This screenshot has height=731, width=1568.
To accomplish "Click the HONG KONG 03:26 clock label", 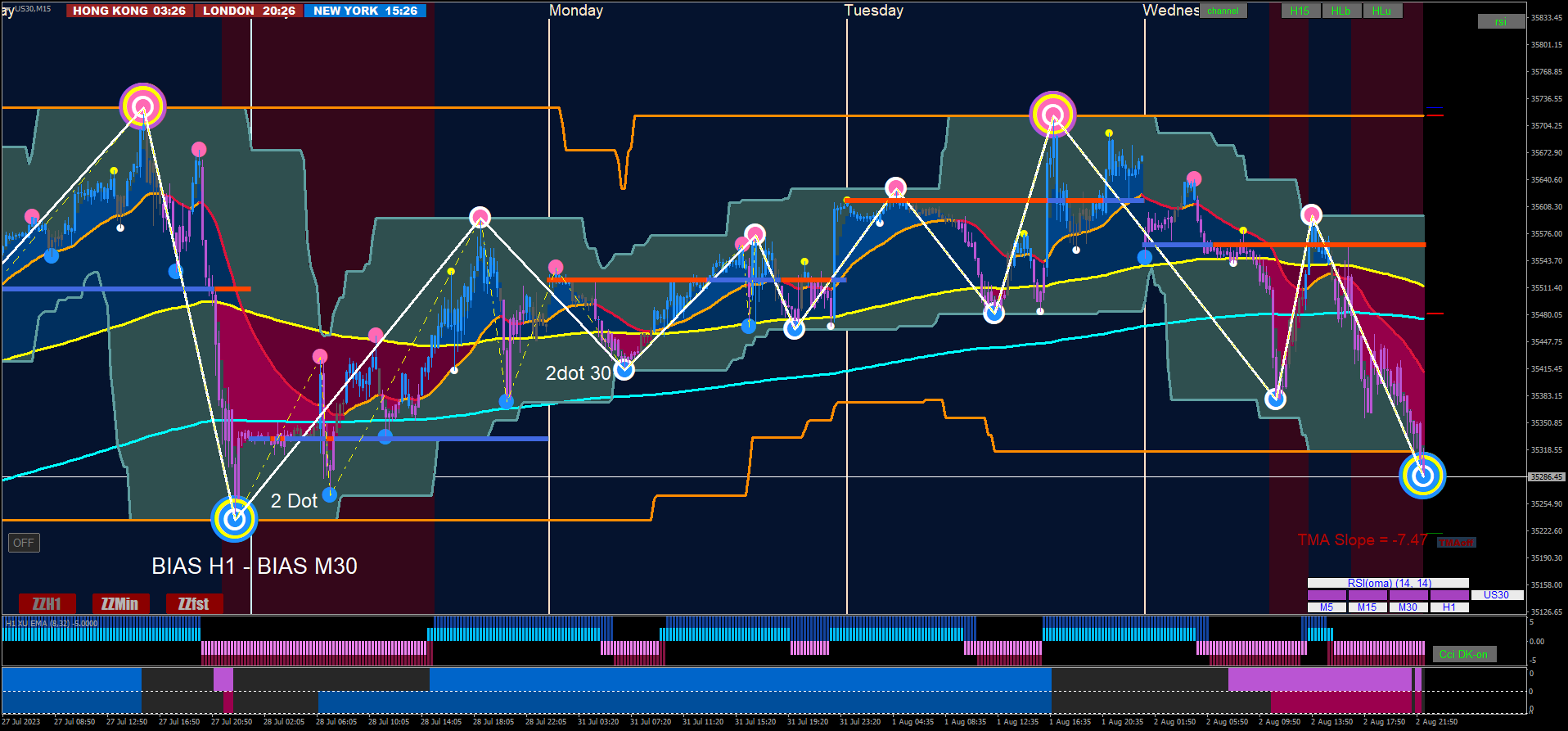I will (129, 11).
